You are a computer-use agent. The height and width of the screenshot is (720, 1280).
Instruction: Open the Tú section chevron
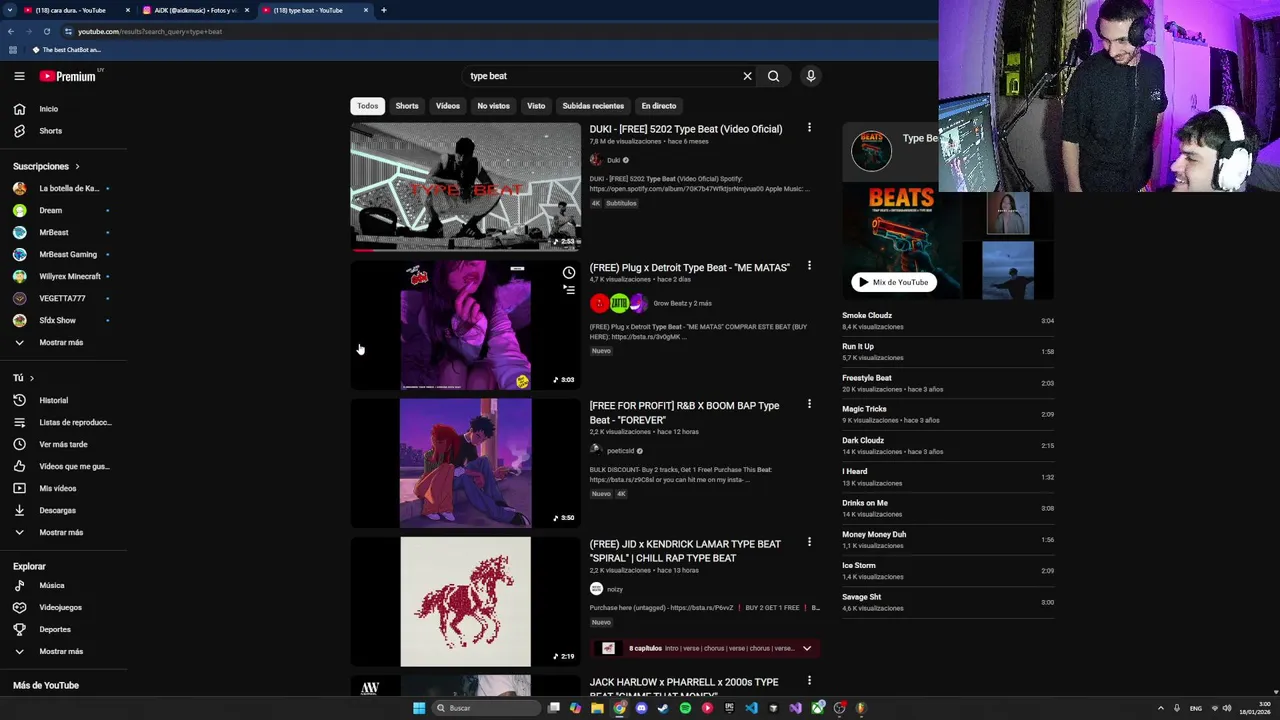coord(31,378)
